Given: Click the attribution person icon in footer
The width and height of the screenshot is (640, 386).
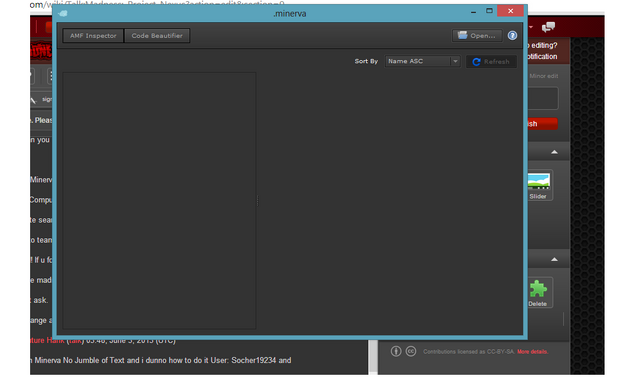Looking at the screenshot, I should pos(396,351).
